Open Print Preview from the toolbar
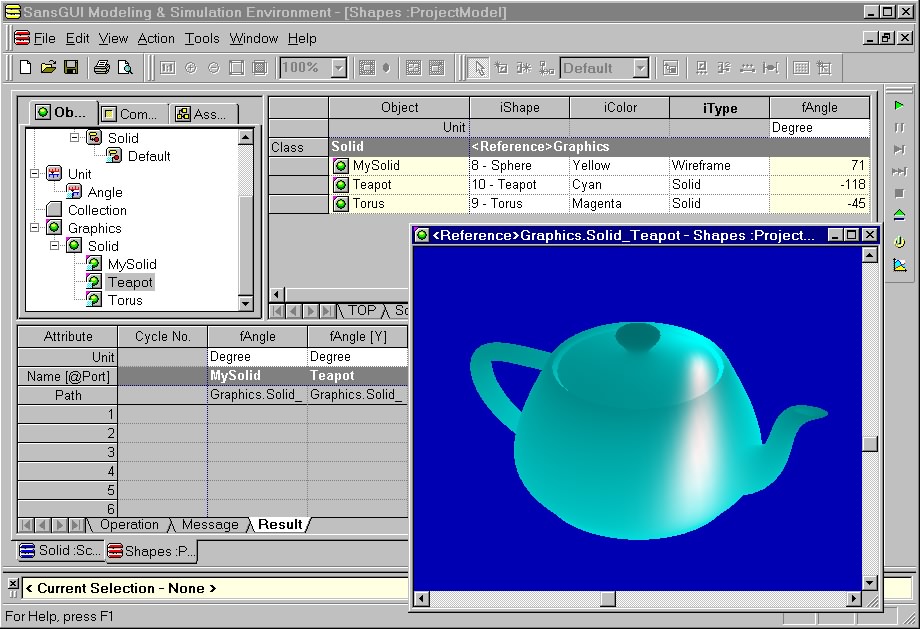Viewport: 920px width, 629px height. 125,68
